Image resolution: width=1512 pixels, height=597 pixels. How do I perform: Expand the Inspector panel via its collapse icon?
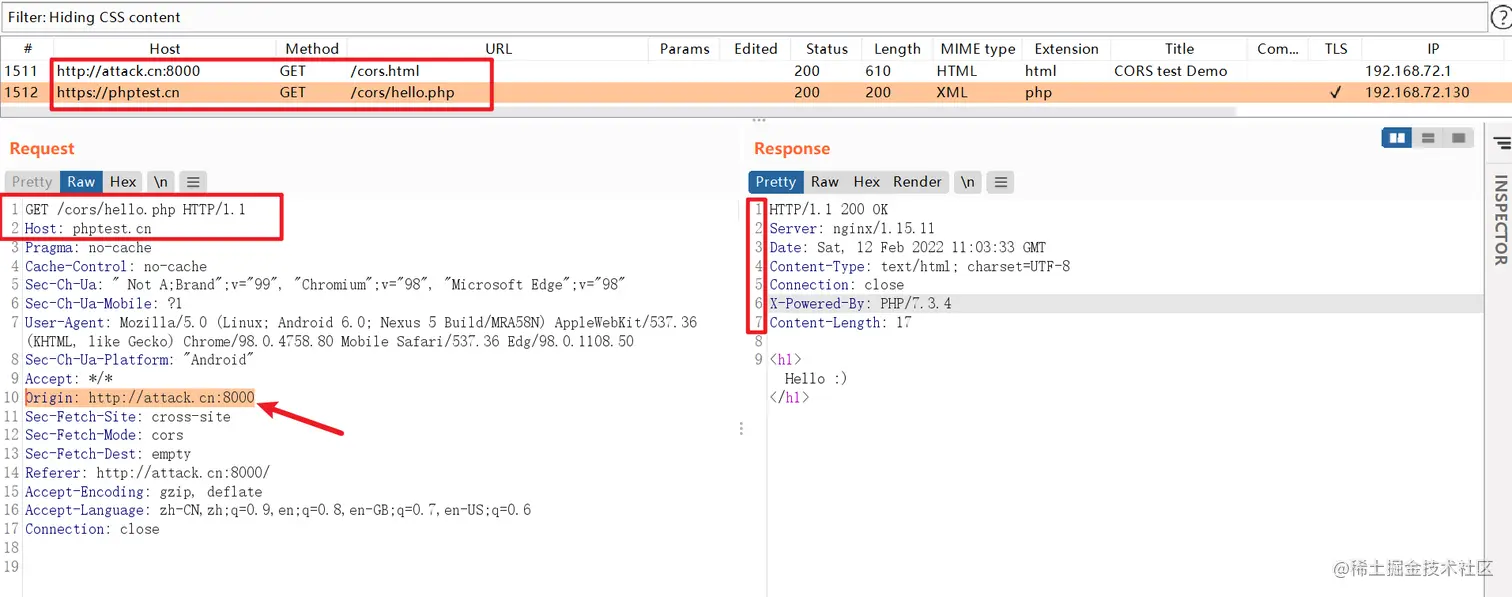pyautogui.click(x=1501, y=144)
